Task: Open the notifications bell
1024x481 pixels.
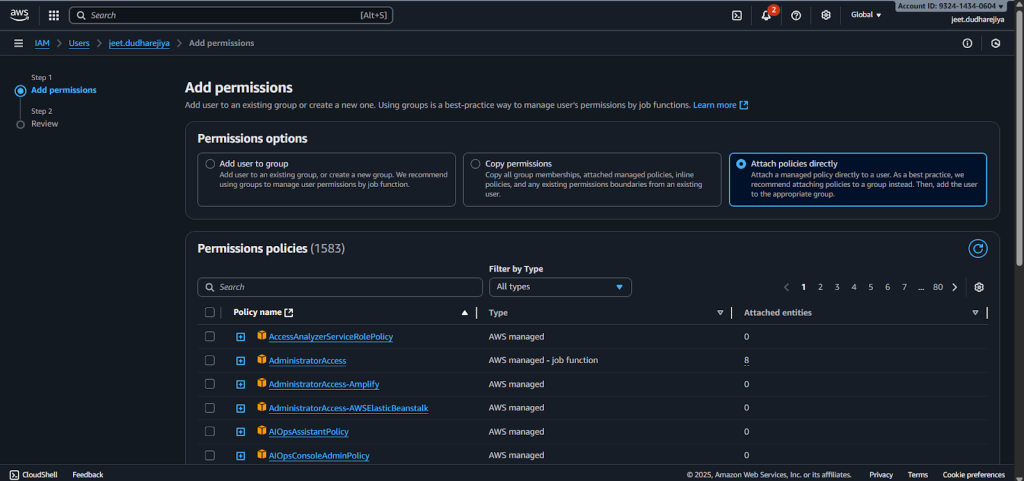Action: 766,15
